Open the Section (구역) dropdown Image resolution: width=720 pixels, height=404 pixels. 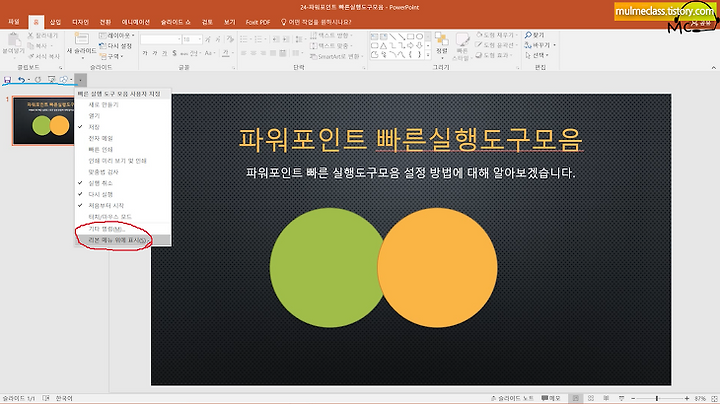(112, 56)
